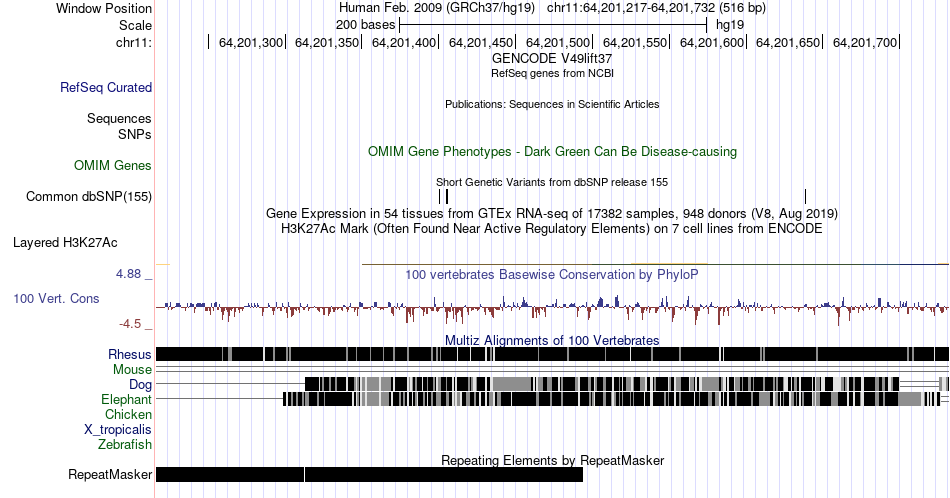Click the 64,201,500 ruler position
Image resolution: width=950 pixels, height=498 pixels.
pyautogui.click(x=557, y=42)
